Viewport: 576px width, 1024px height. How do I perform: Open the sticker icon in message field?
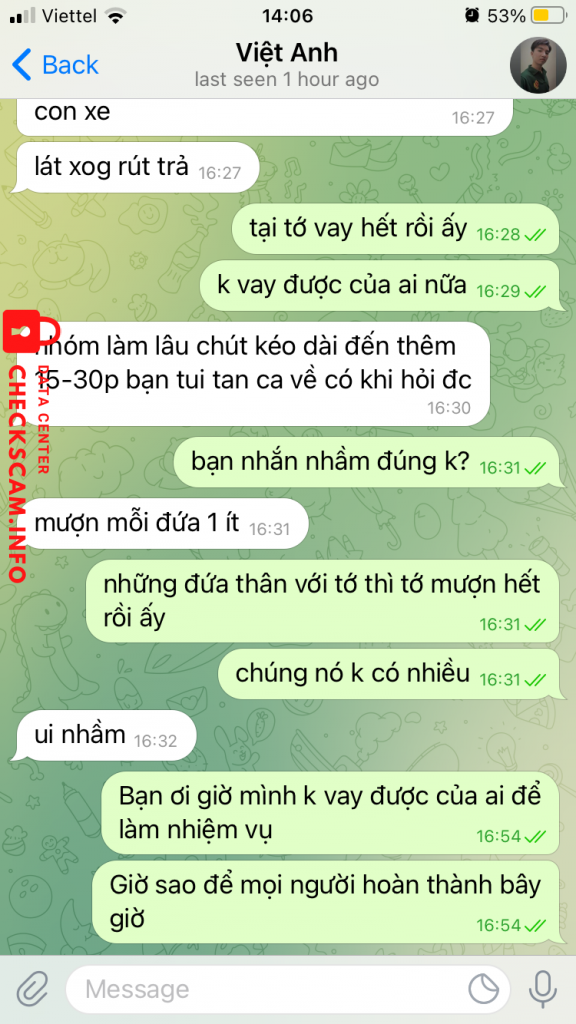point(484,989)
